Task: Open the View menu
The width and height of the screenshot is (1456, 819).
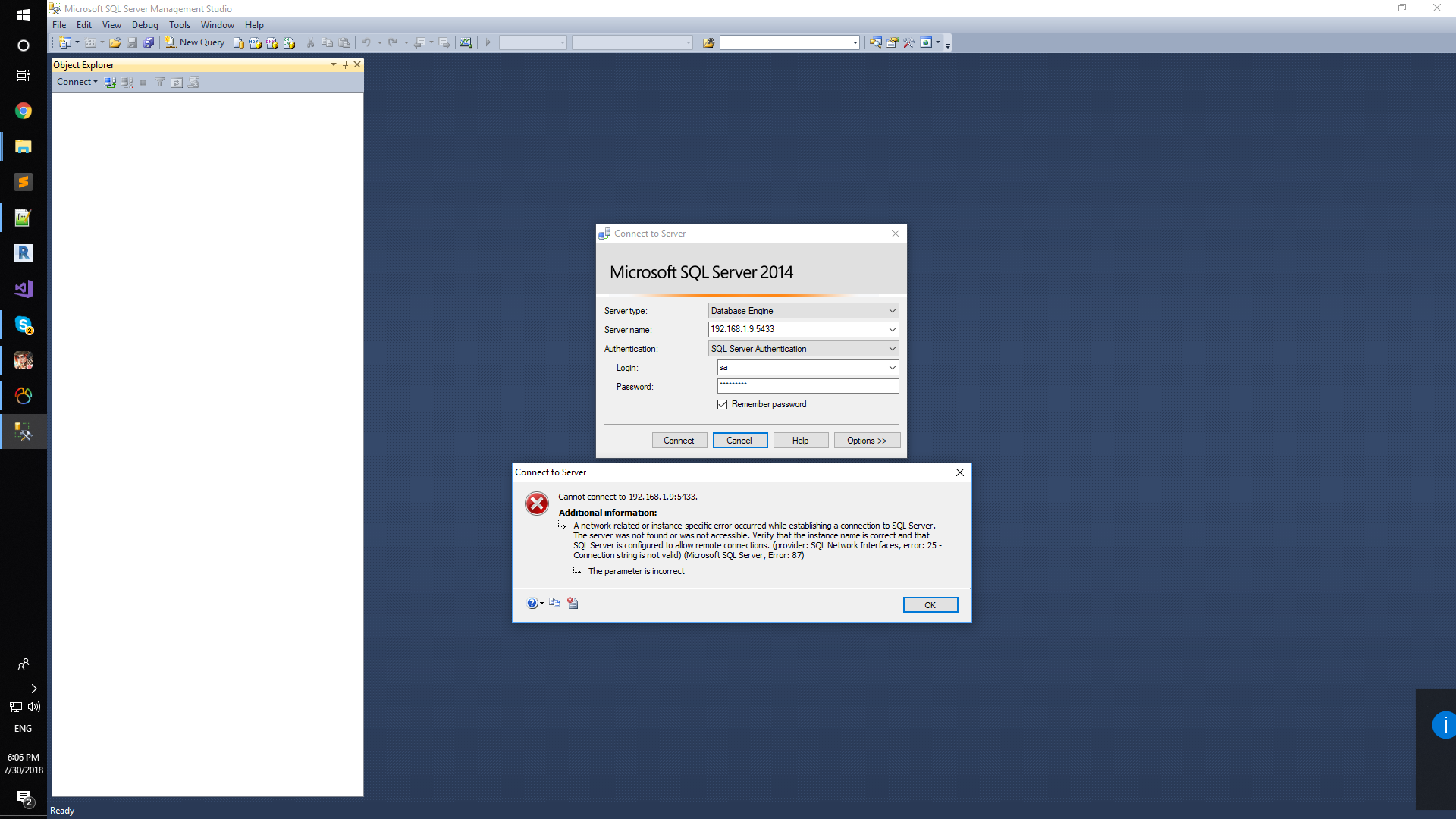Action: pos(112,25)
